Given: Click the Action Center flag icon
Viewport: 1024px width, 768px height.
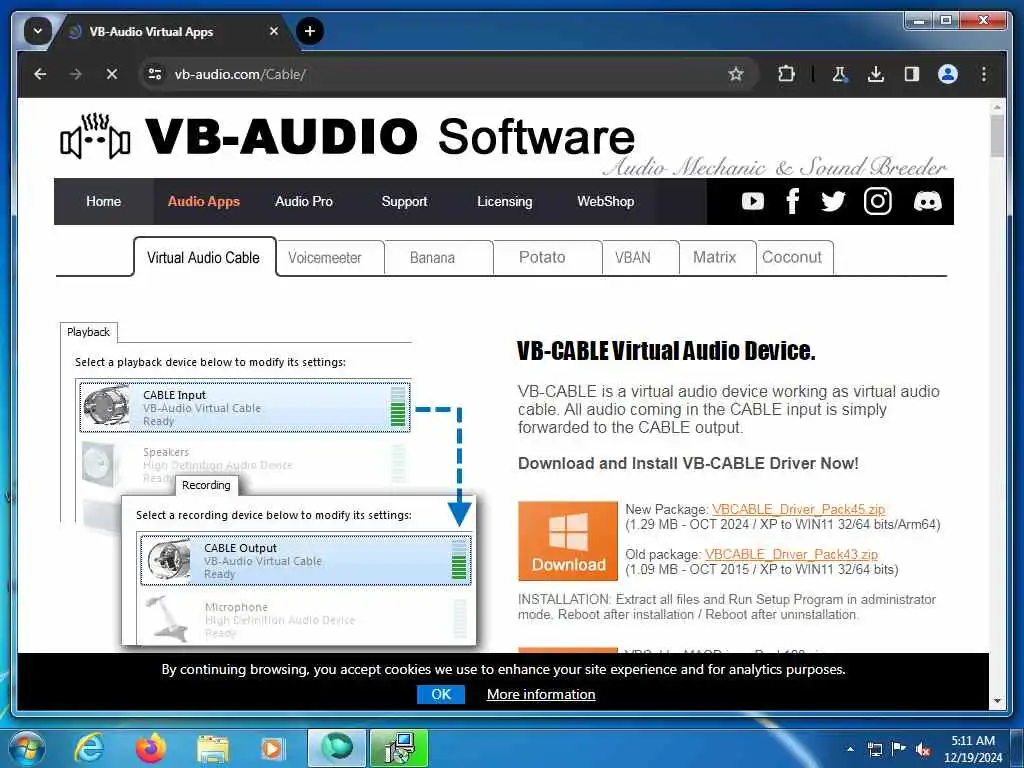Looking at the screenshot, I should point(899,749).
